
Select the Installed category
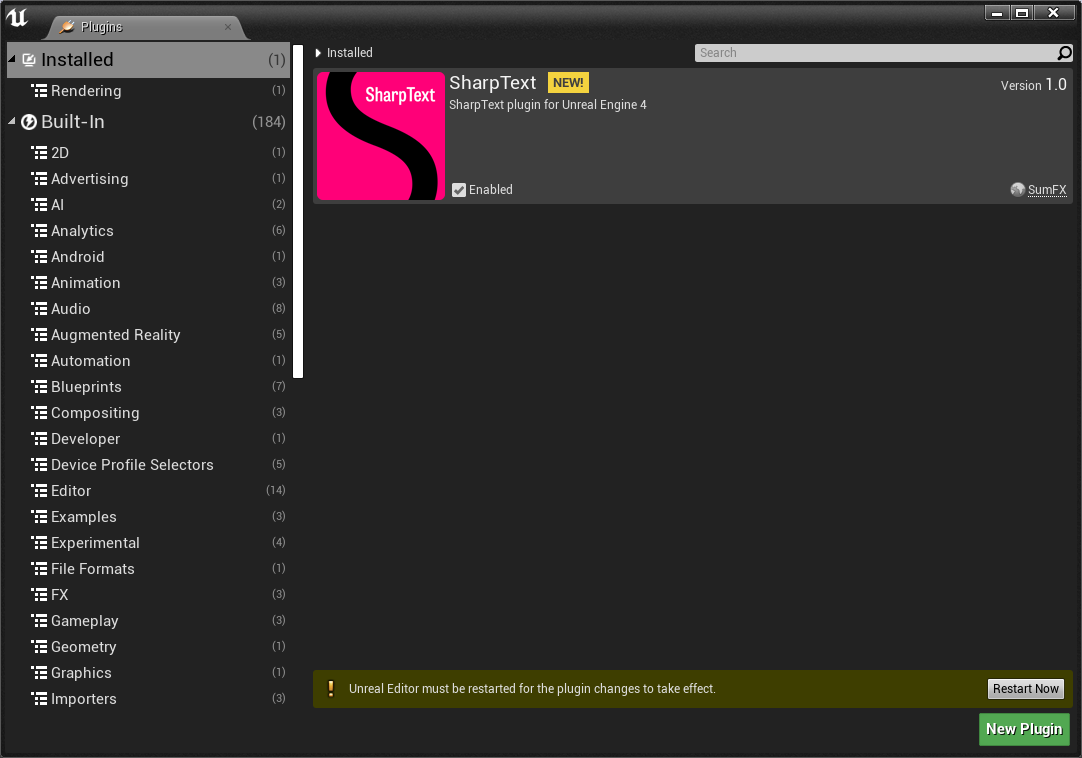point(148,59)
